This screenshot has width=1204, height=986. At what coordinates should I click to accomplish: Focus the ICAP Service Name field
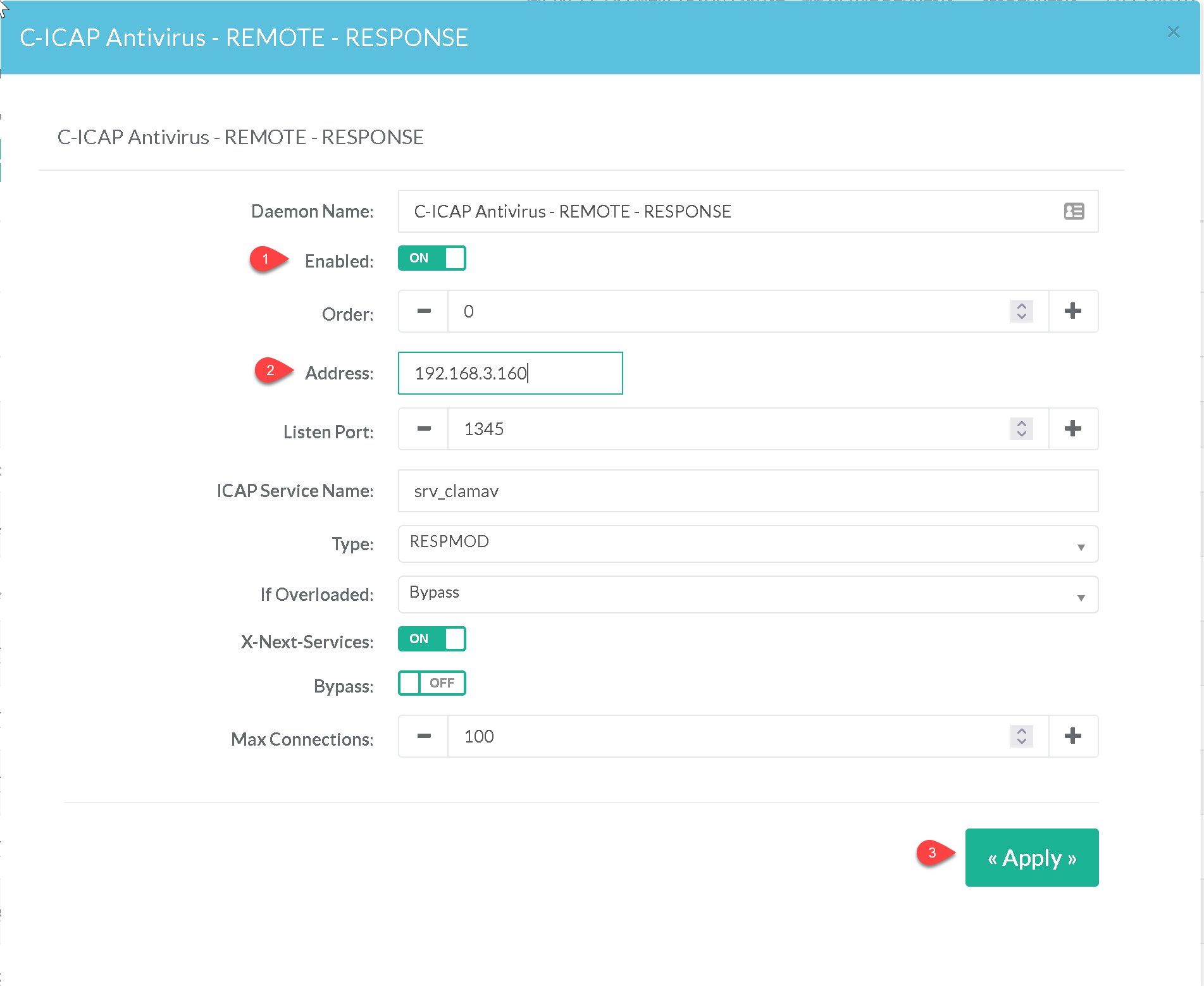[747, 491]
